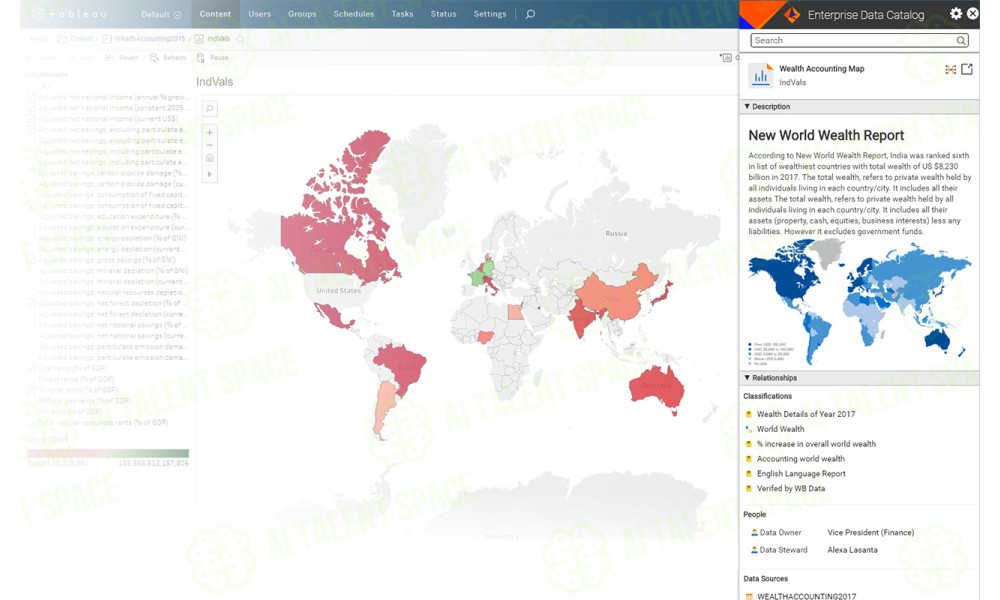Viewport: 1000px width, 600px height.
Task: Zoom in on the map with plus button
Action: (x=209, y=133)
